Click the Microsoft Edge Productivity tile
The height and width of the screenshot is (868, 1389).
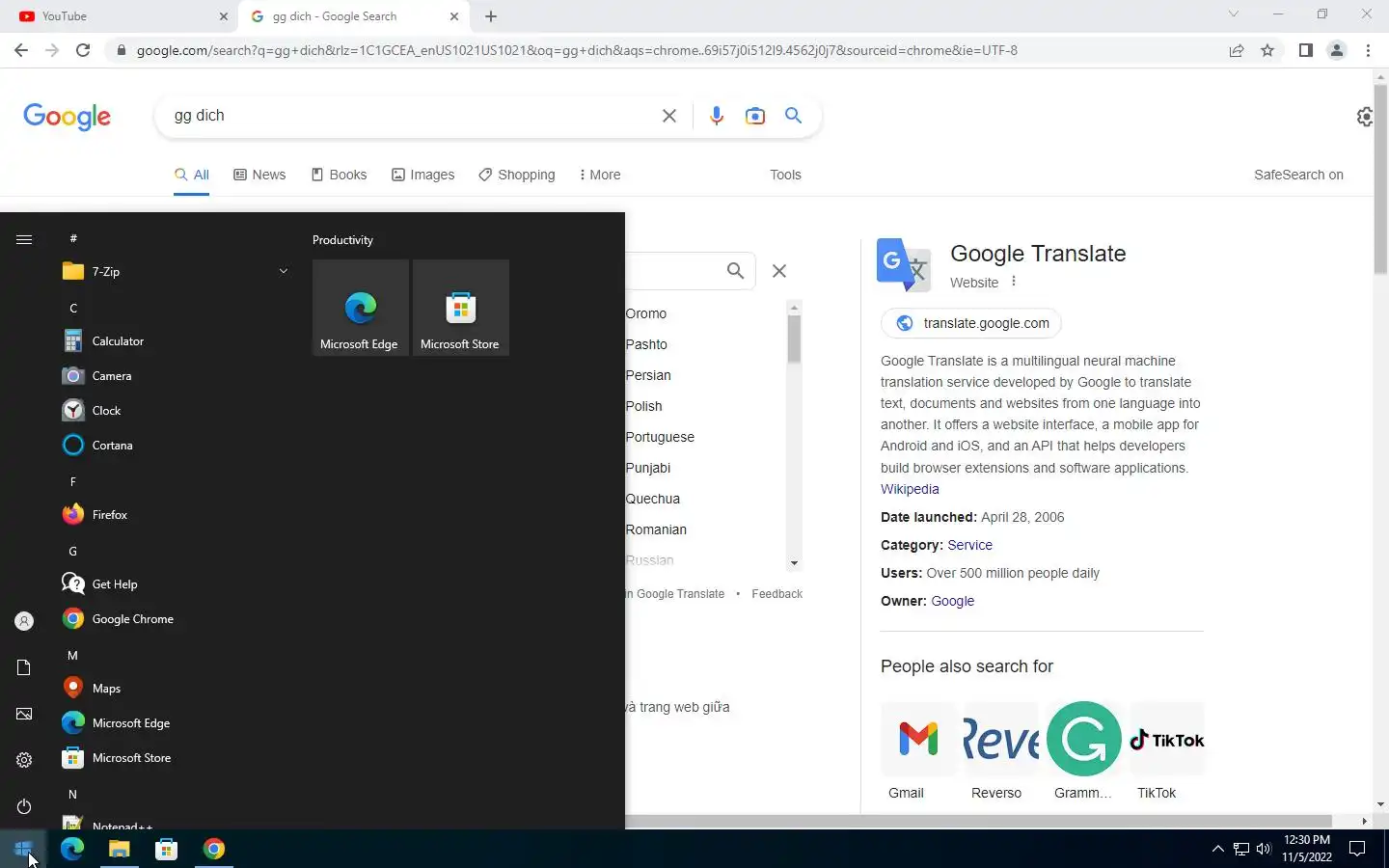(360, 308)
